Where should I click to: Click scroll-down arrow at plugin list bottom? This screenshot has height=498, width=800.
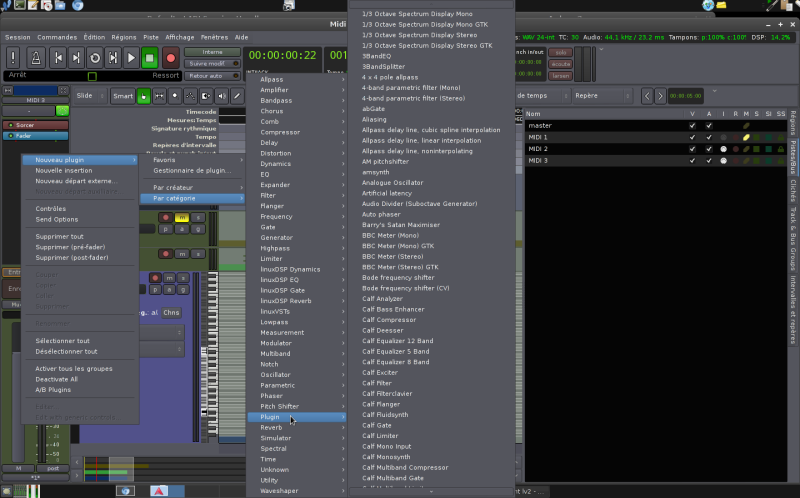(431, 491)
